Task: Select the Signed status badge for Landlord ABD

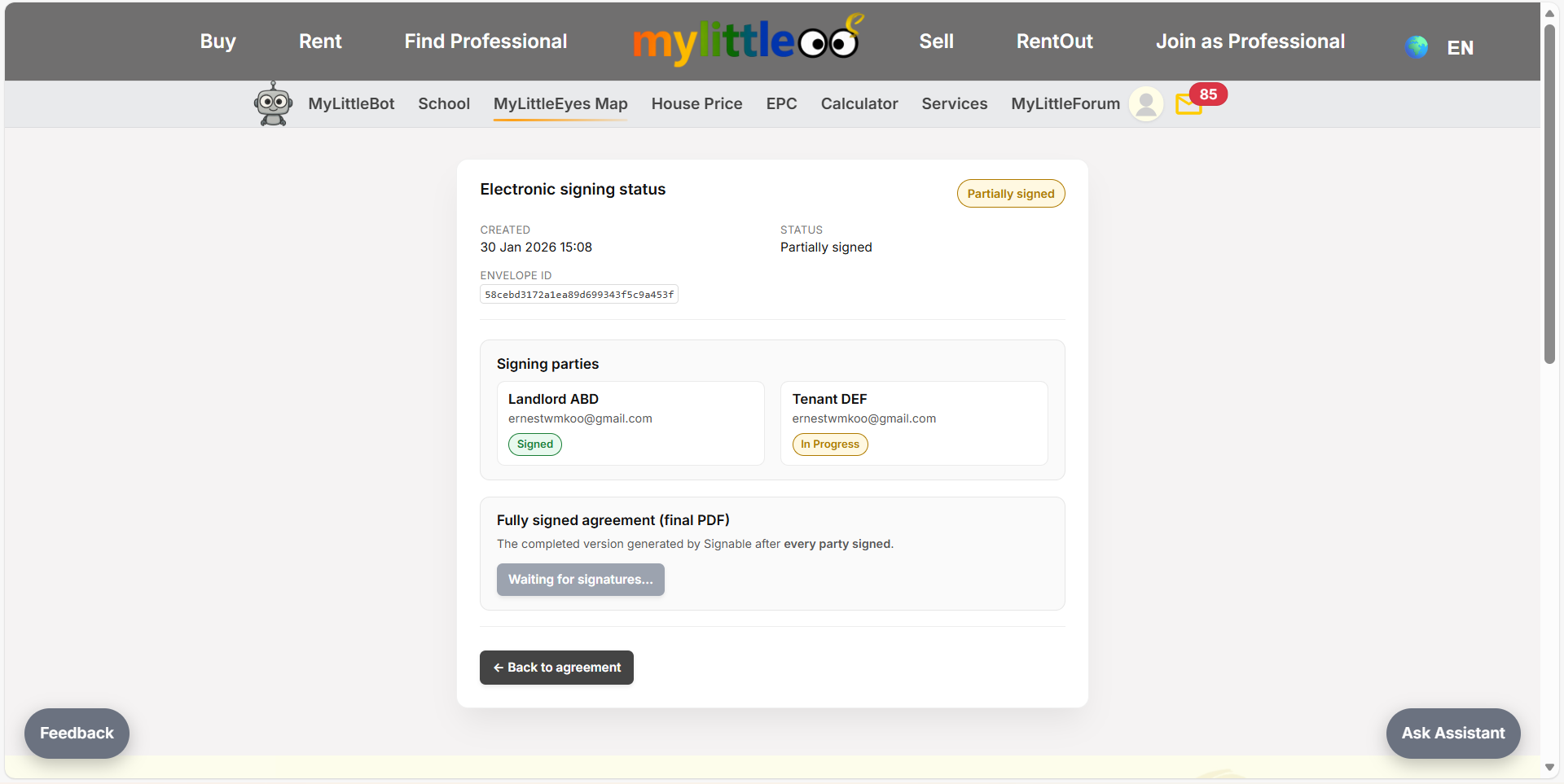Action: [534, 445]
